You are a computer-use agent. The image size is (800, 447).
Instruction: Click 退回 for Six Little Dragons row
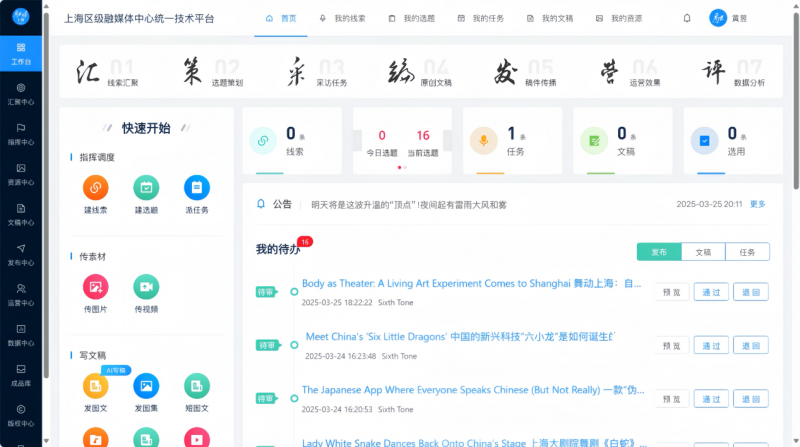(751, 345)
